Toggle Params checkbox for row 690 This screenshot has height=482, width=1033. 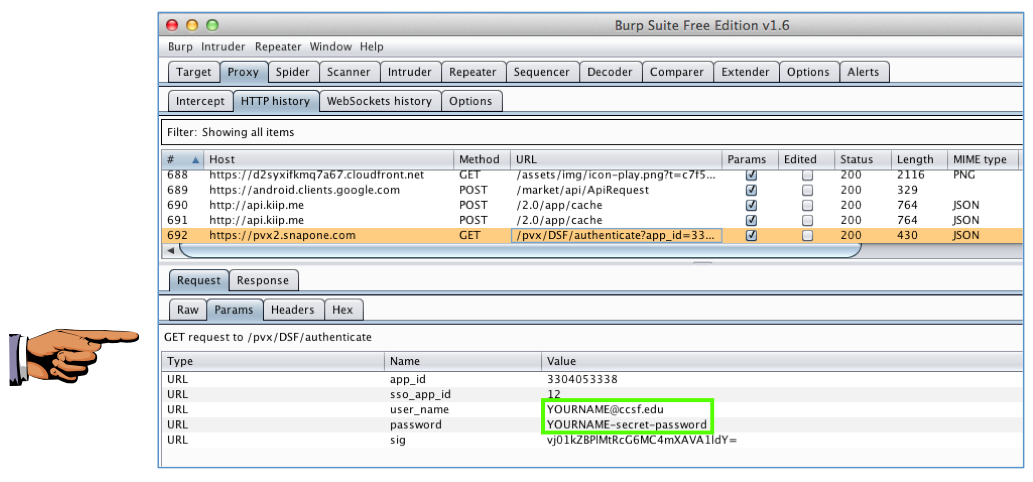[x=751, y=205]
